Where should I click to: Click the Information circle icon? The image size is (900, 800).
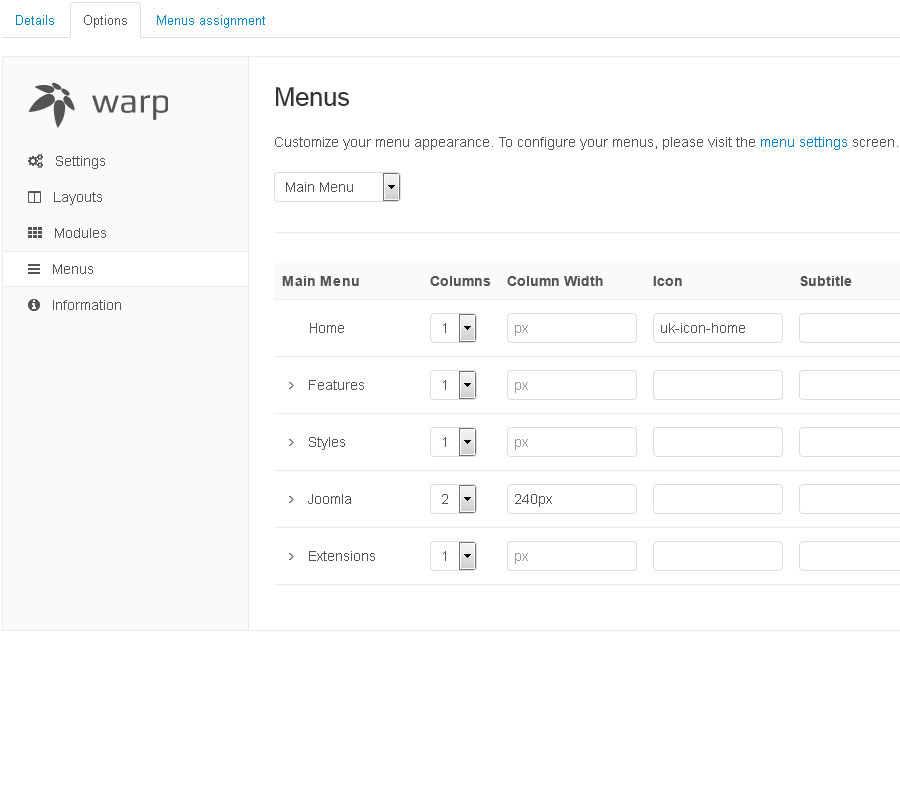click(34, 305)
